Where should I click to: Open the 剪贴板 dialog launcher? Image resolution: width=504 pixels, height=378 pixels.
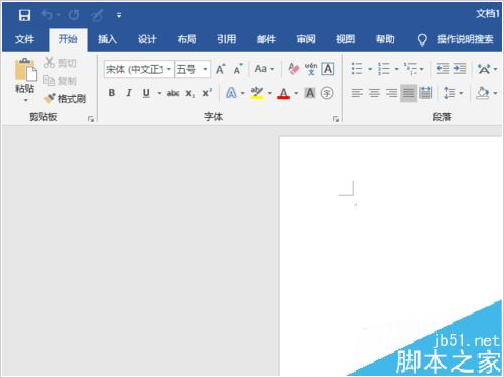pos(91,119)
